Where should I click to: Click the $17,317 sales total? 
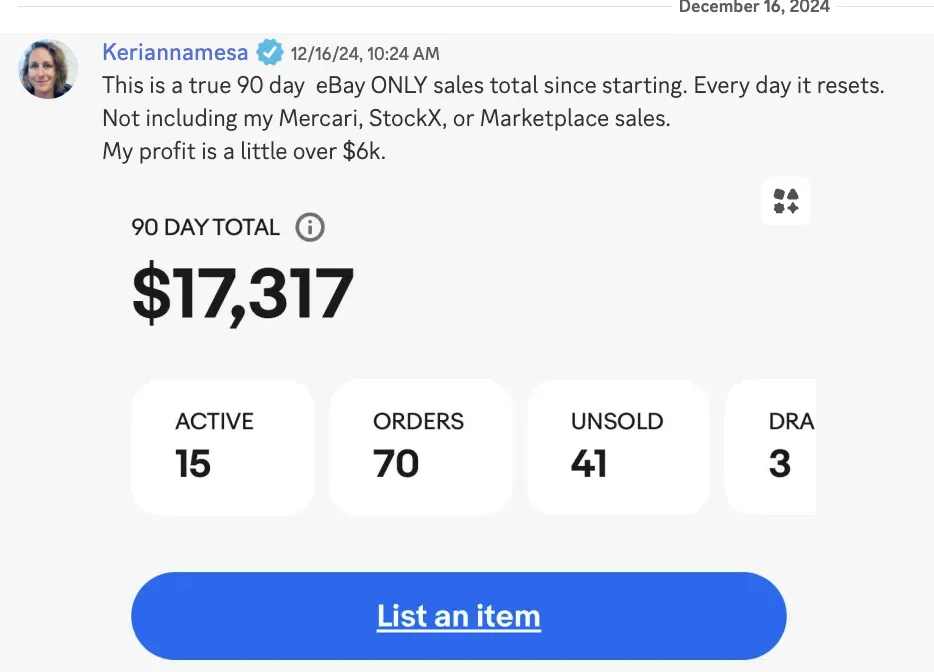pos(243,294)
